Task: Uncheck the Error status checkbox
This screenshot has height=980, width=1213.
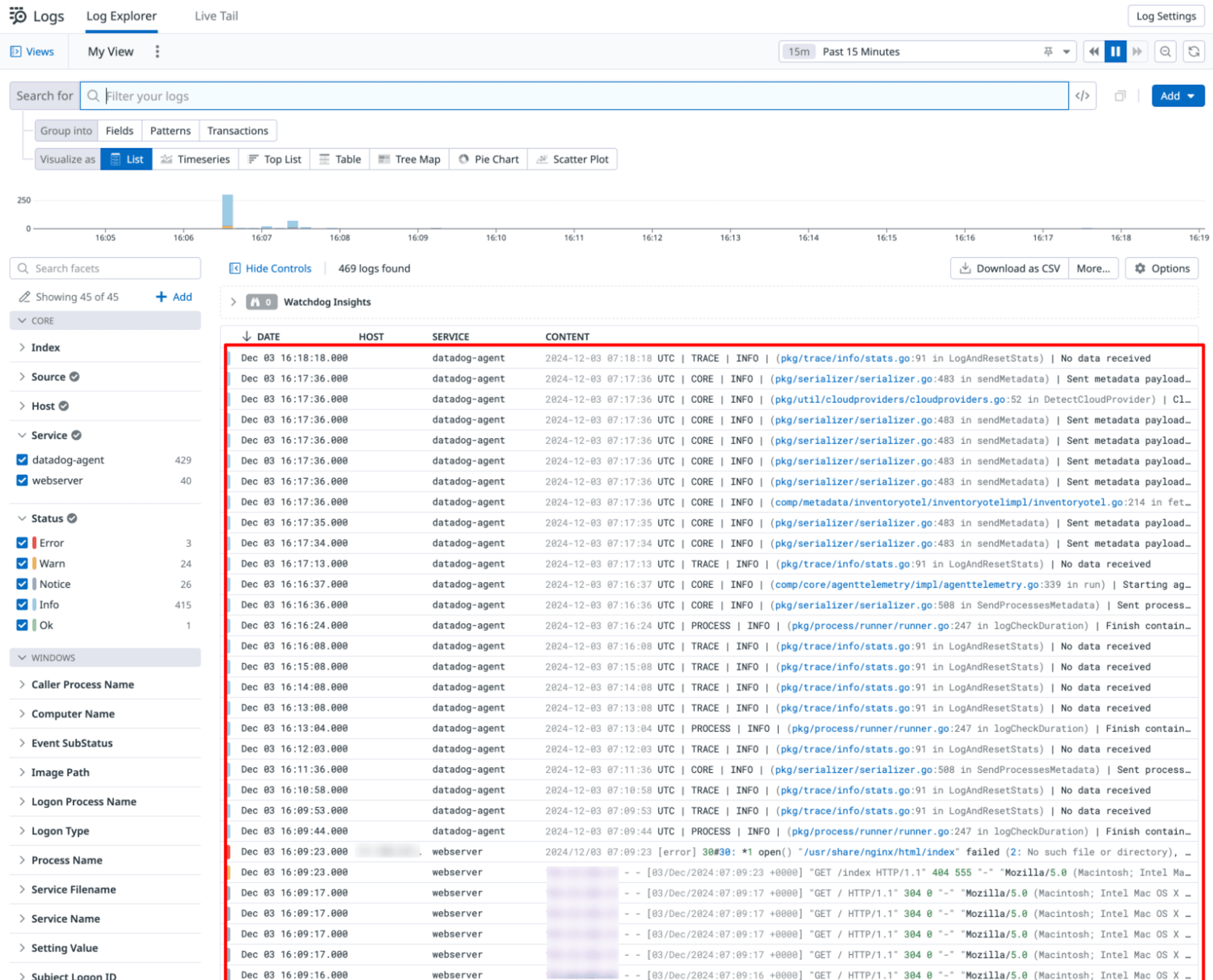Action: (22, 543)
